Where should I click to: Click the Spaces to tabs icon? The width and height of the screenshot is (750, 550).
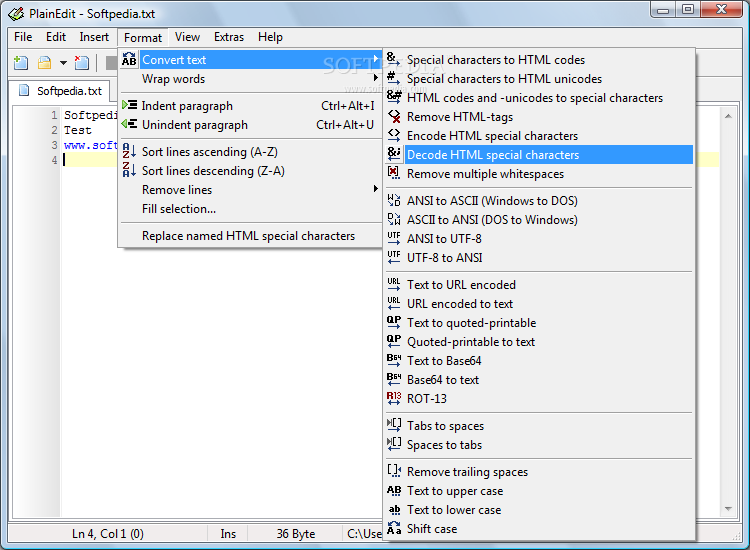pyautogui.click(x=394, y=445)
